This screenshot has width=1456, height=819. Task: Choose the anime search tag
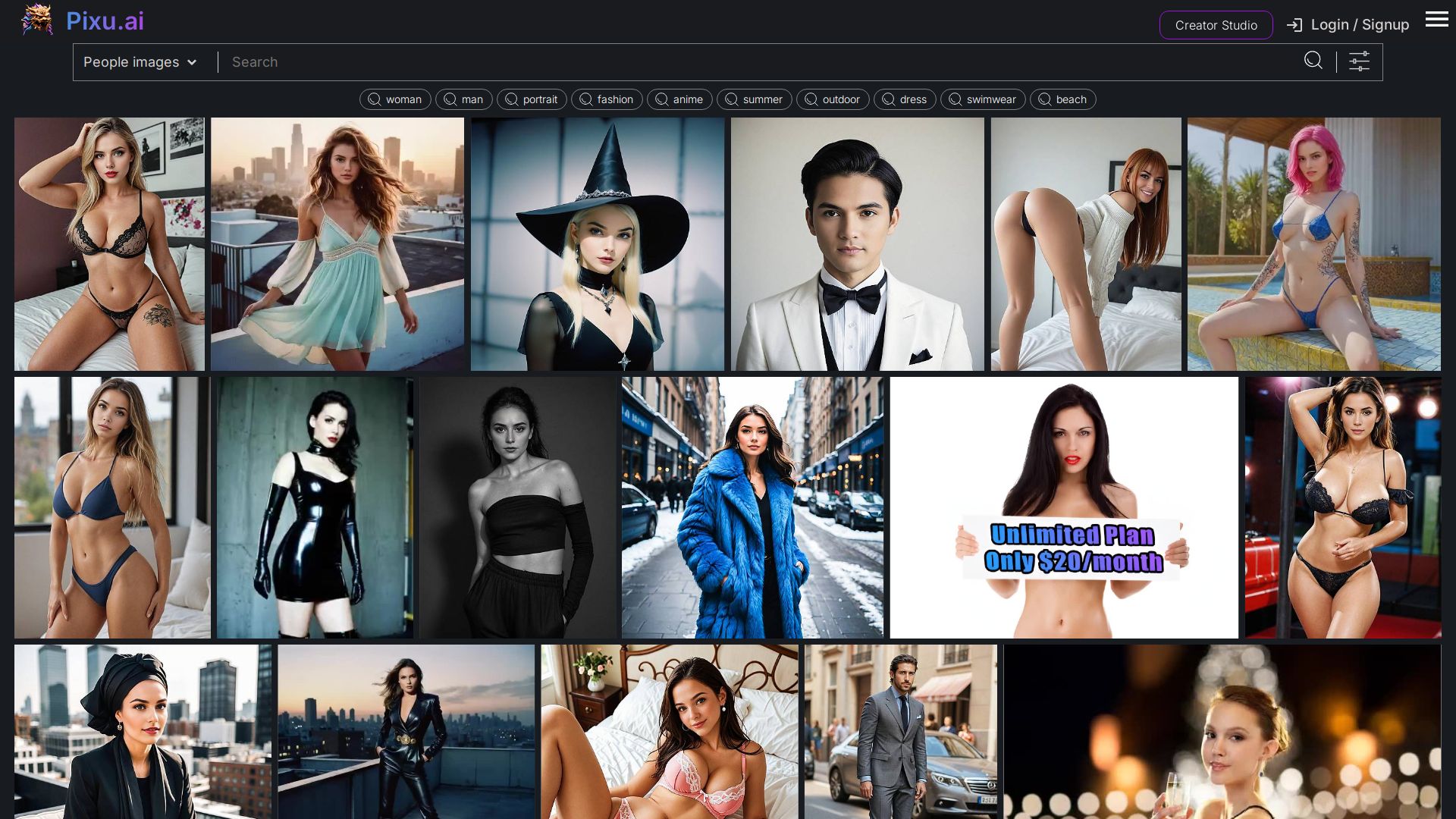(x=679, y=99)
